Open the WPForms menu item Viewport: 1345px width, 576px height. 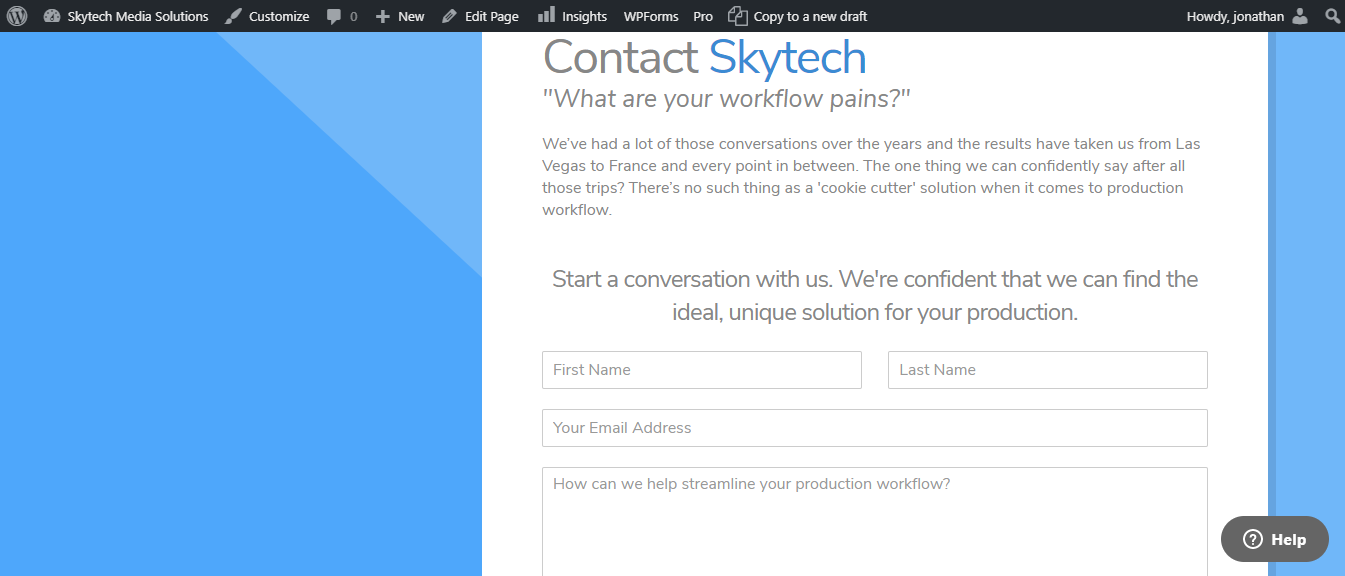click(x=651, y=16)
